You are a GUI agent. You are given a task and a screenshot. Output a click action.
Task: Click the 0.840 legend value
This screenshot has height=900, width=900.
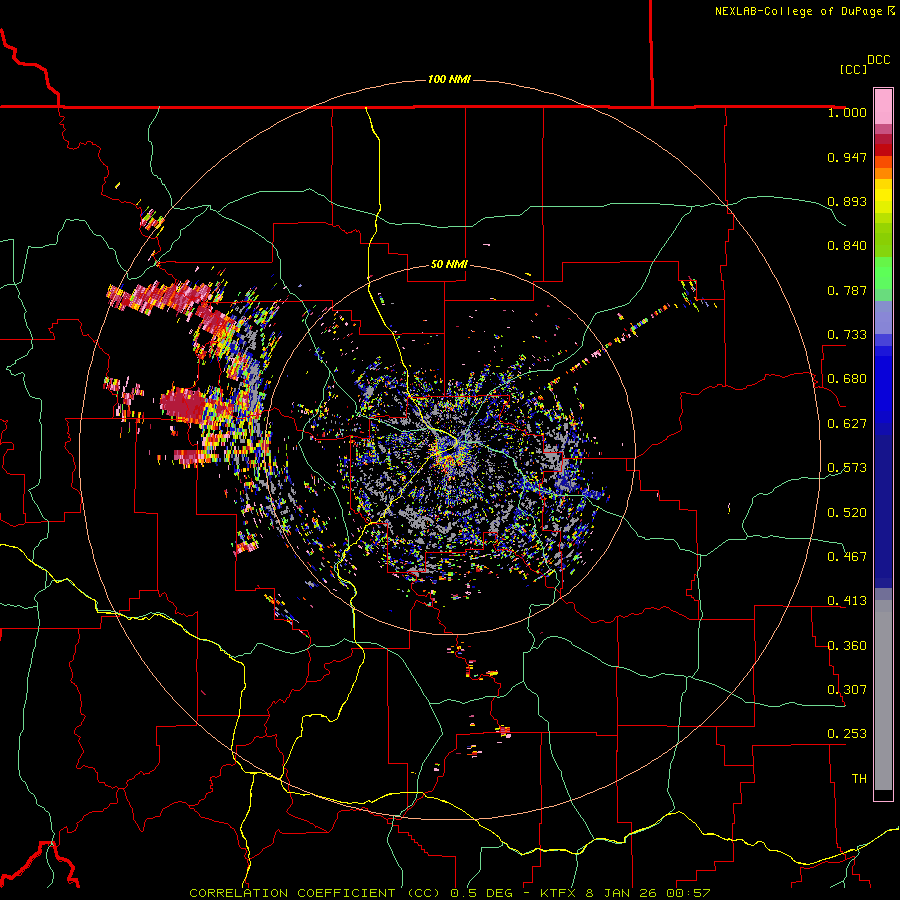click(847, 246)
